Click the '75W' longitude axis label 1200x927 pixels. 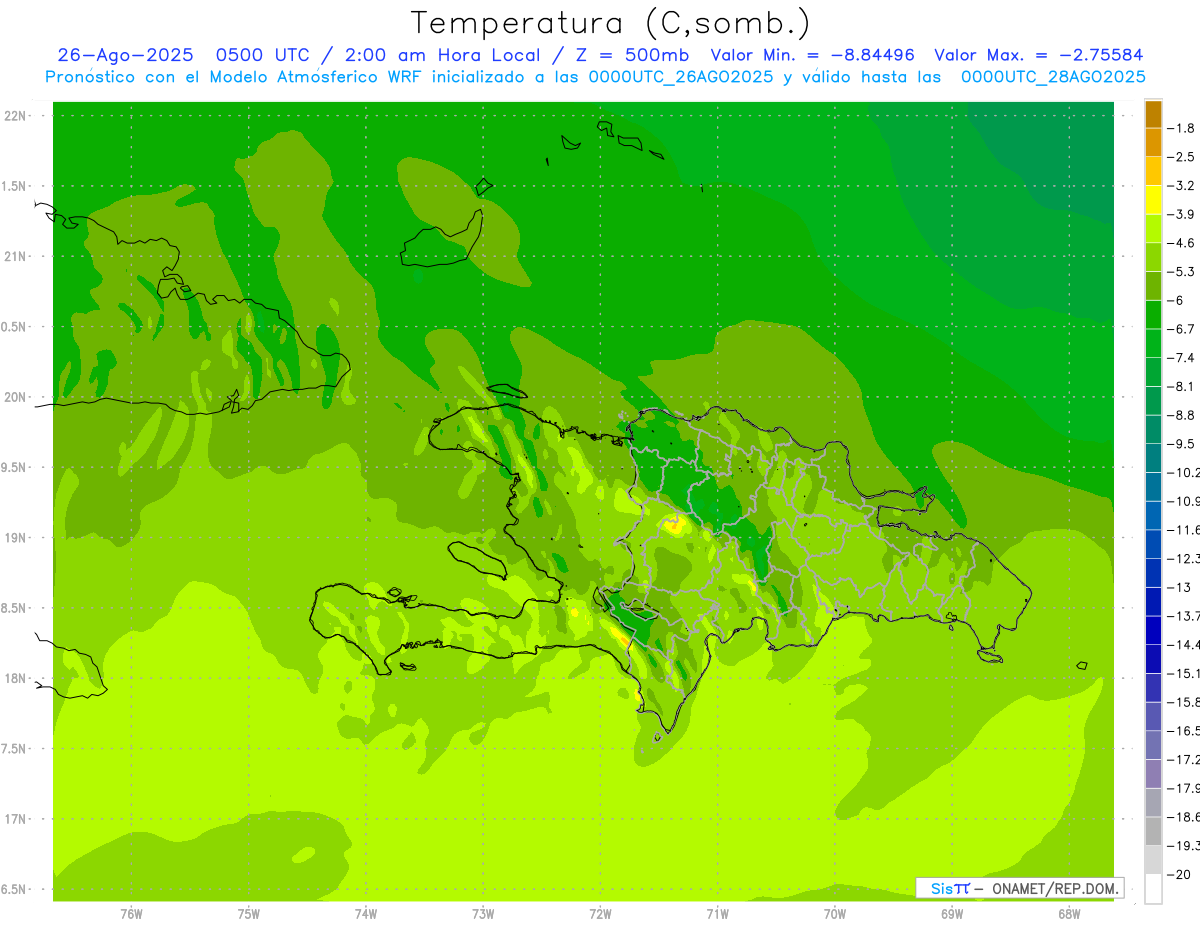(248, 914)
